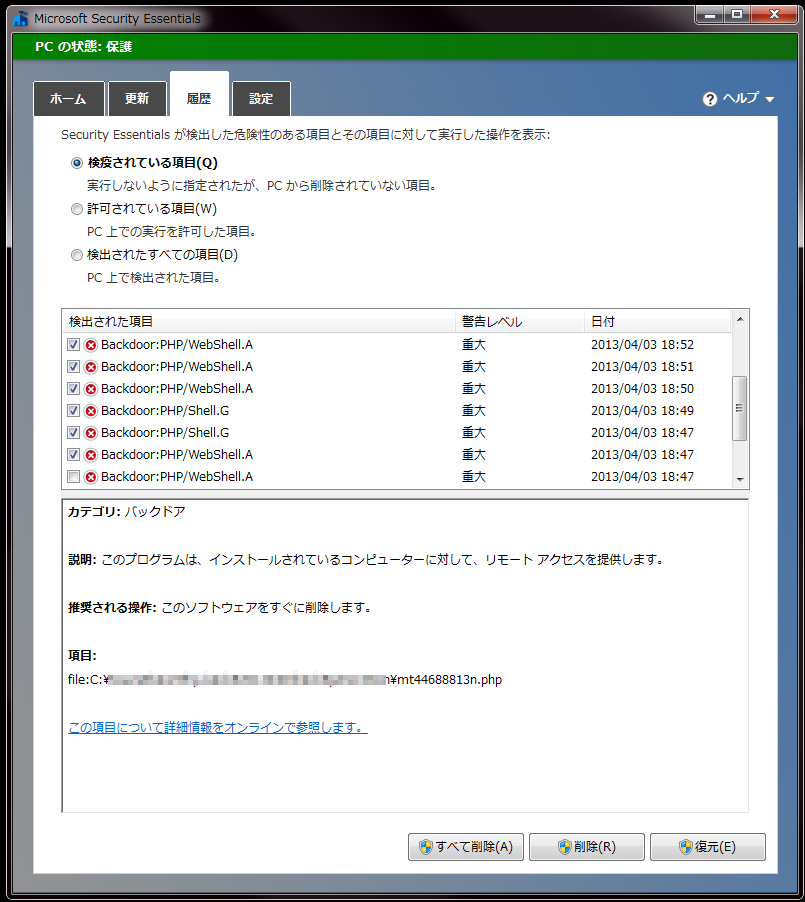The height and width of the screenshot is (902, 805).
Task: Uncheck the WebShell.A entry dated 18:50
Action: 73,388
